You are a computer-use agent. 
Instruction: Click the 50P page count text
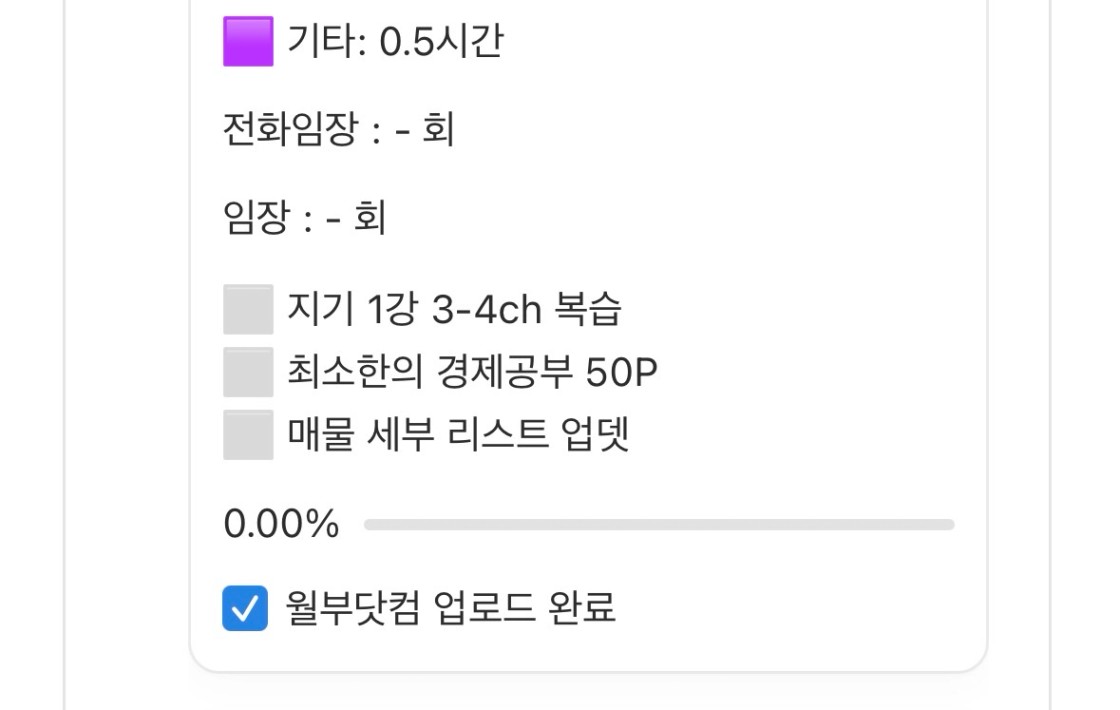[x=621, y=373]
